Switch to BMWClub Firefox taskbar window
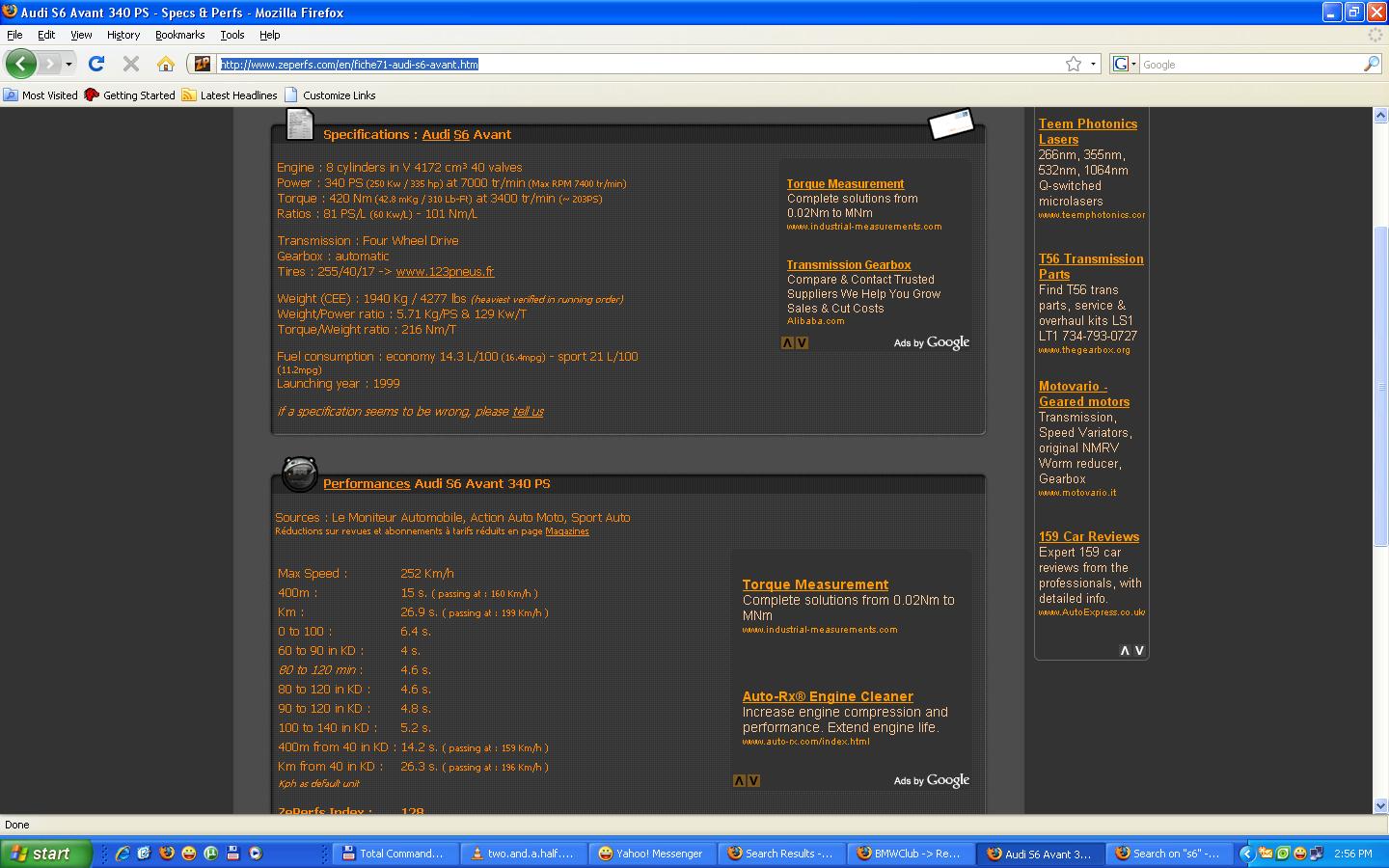1389x868 pixels. click(x=911, y=854)
